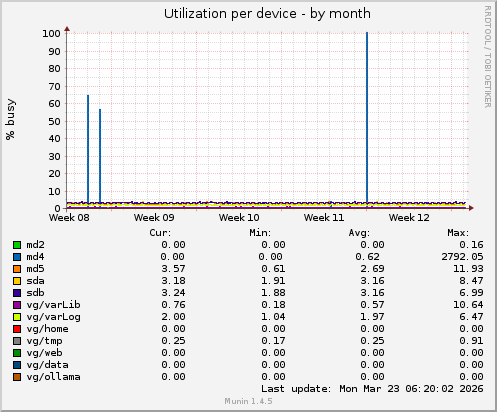Click the md4 blue legend swatch

17,257
